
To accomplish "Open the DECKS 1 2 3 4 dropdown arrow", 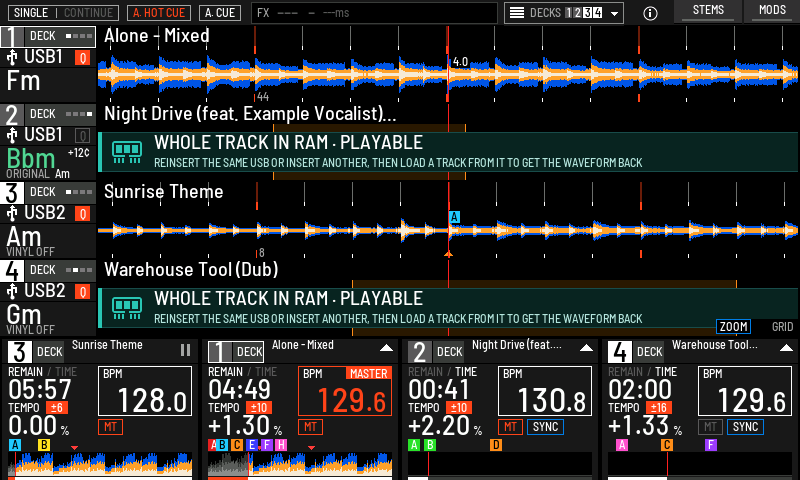I will click(614, 14).
